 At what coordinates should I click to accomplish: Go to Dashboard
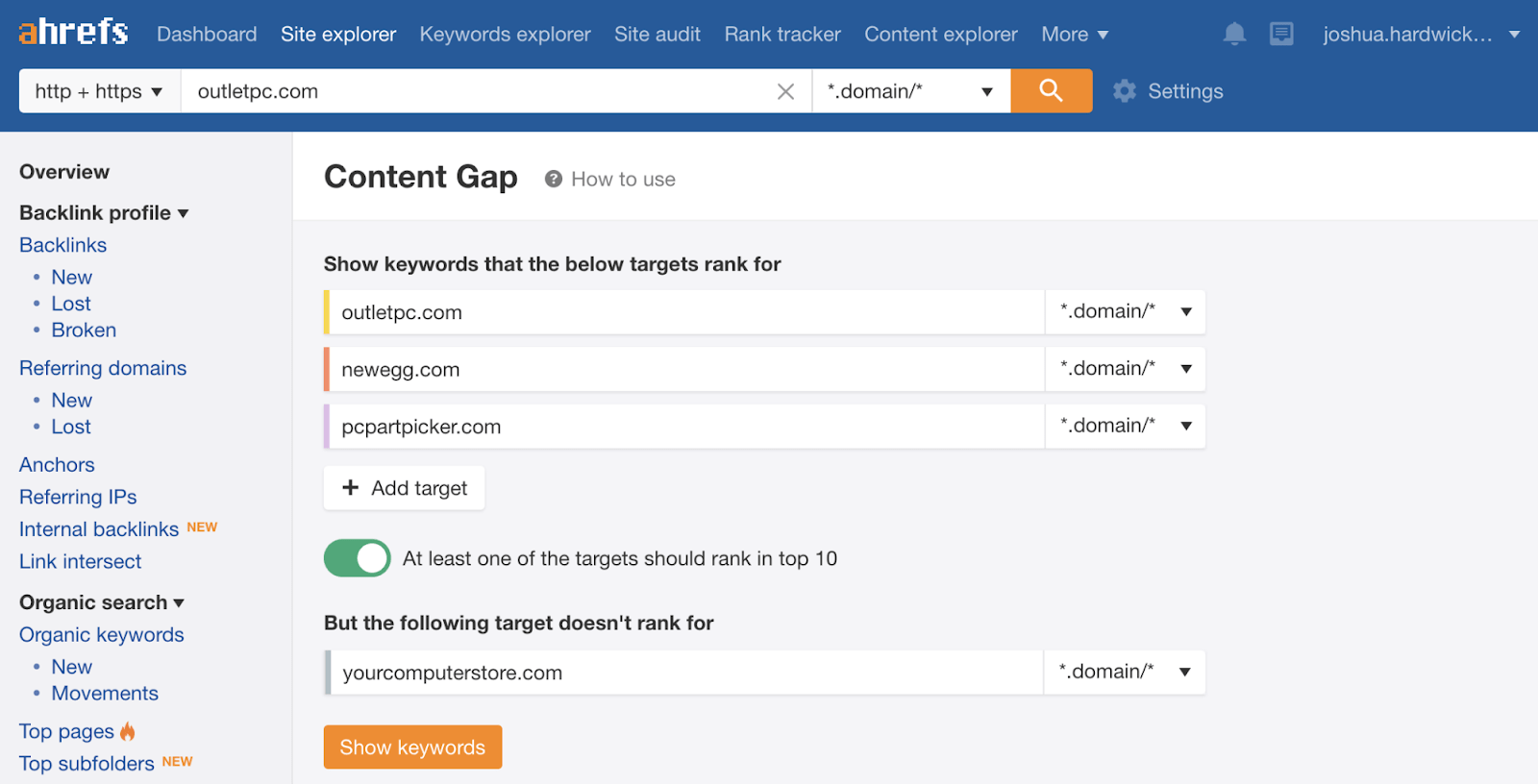[207, 35]
